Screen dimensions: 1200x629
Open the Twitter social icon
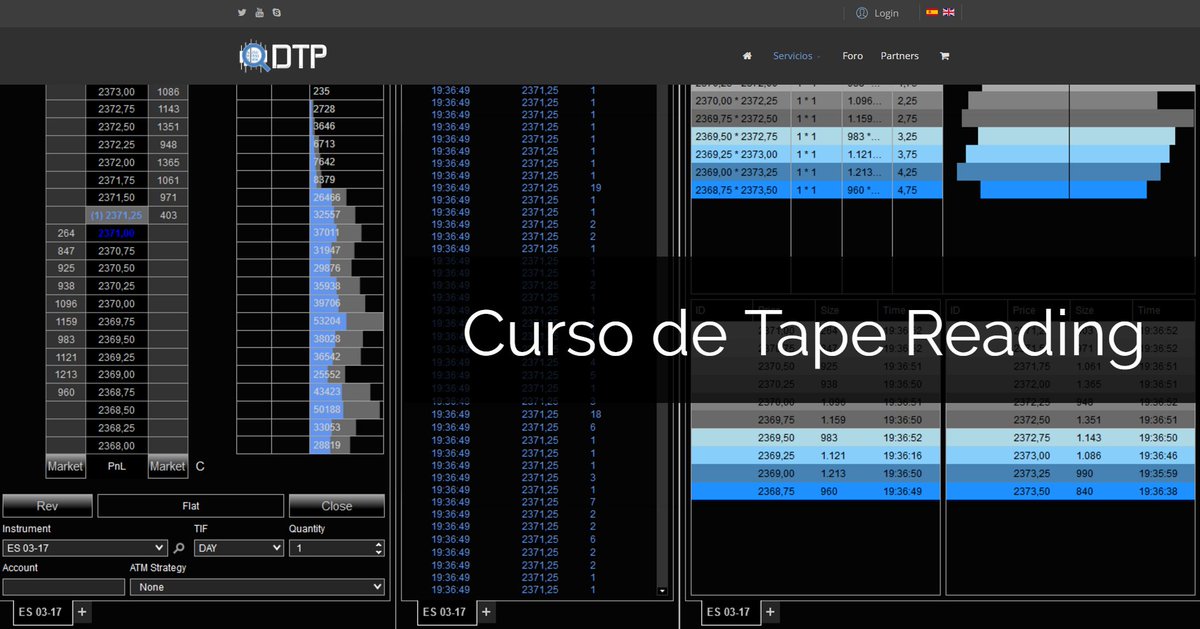coord(242,13)
